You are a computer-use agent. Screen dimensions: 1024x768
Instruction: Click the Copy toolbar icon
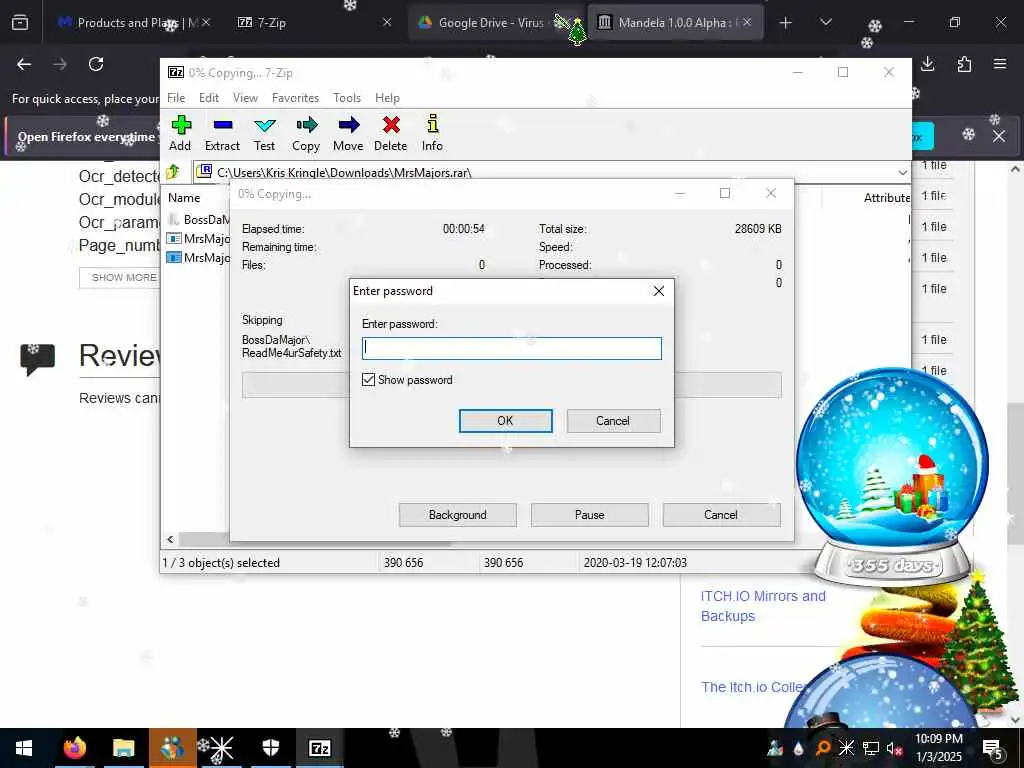pyautogui.click(x=306, y=133)
